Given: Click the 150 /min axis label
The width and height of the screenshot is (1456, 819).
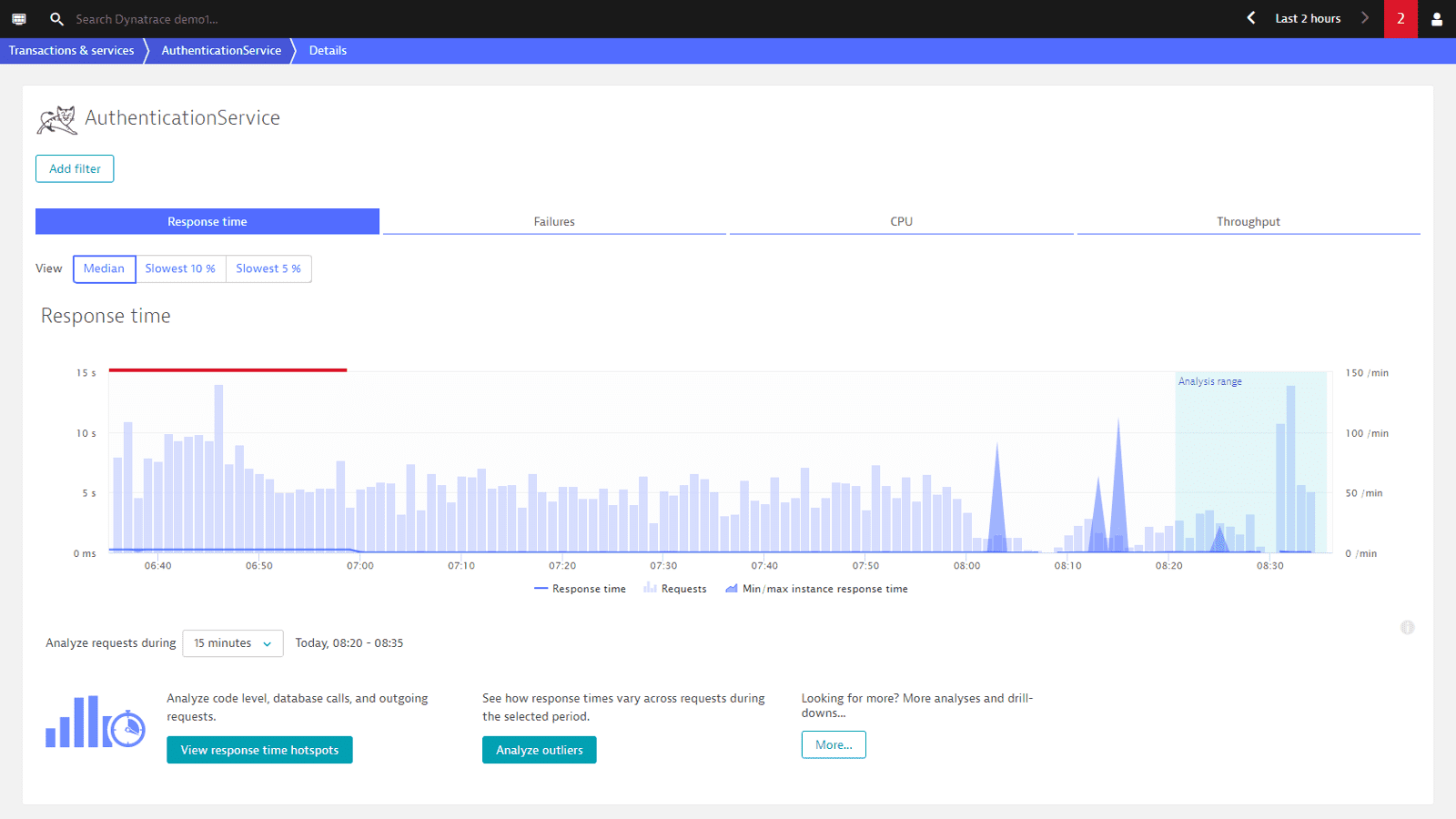Looking at the screenshot, I should [1367, 373].
